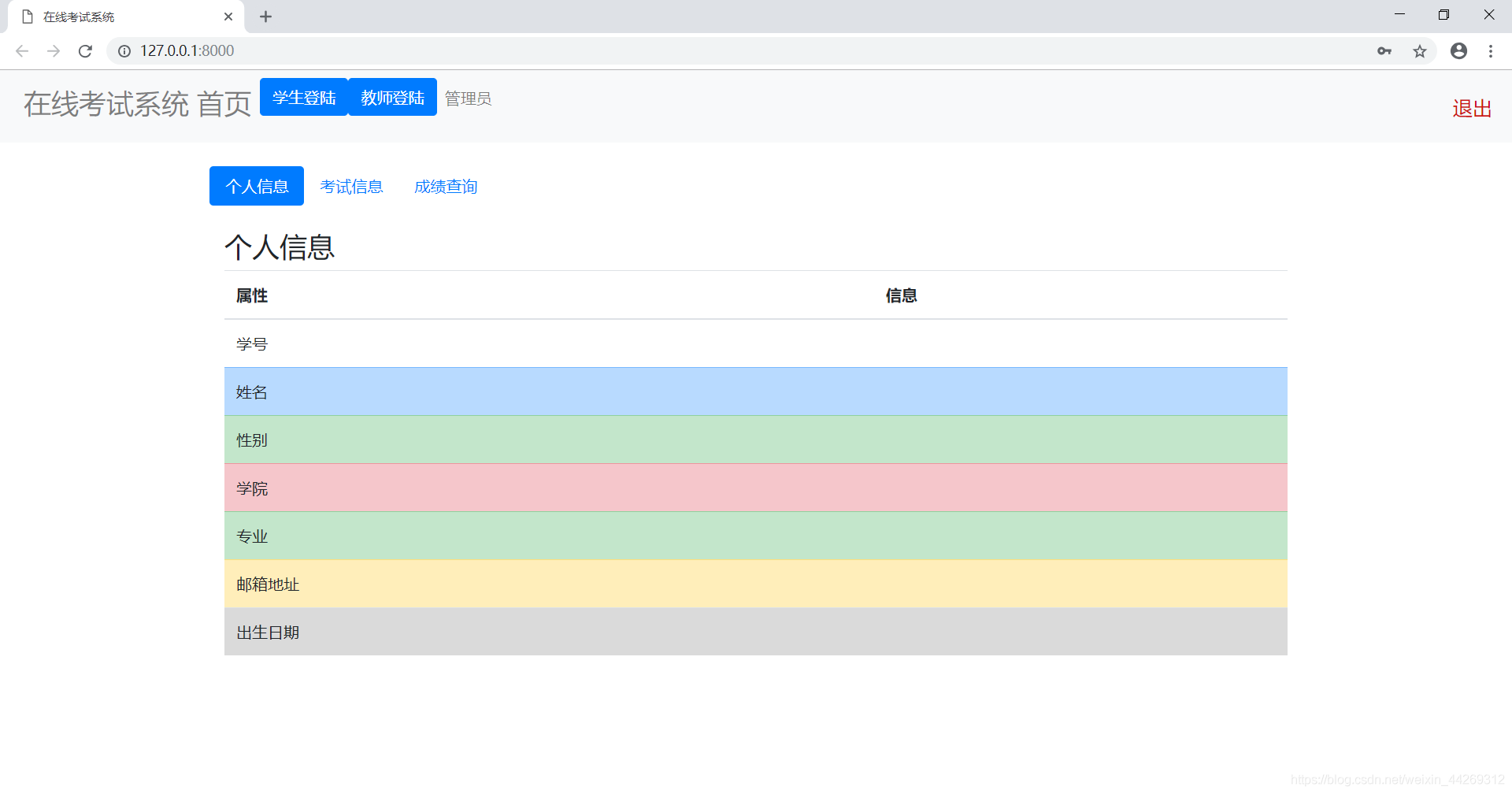1512x794 pixels.
Task: Click the browser back arrow
Action: pos(22,51)
